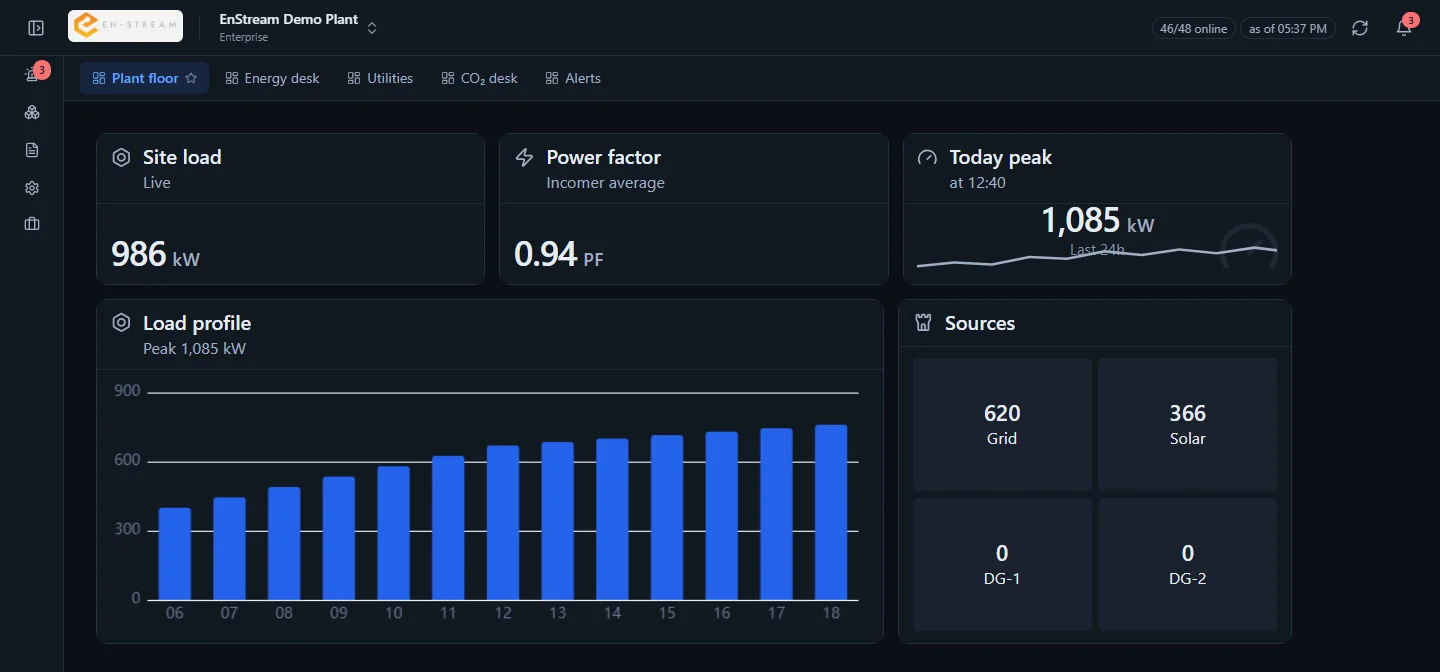Click the Incomer average subtitle

pyautogui.click(x=605, y=183)
